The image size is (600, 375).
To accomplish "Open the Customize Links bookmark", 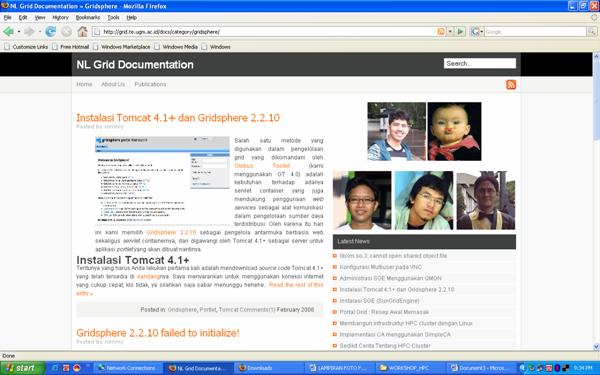I will (x=26, y=47).
